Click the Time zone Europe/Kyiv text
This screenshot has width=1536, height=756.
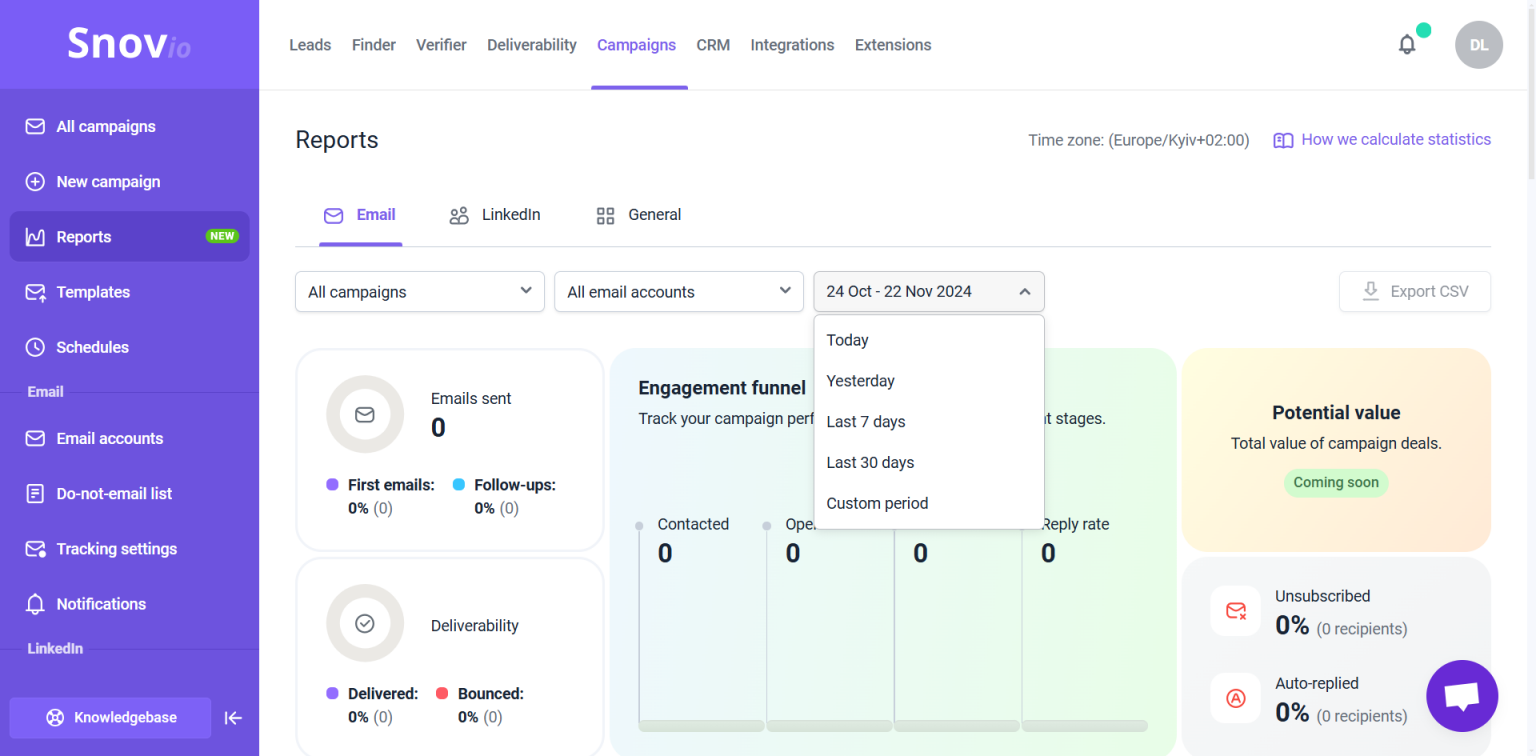pyautogui.click(x=1138, y=140)
